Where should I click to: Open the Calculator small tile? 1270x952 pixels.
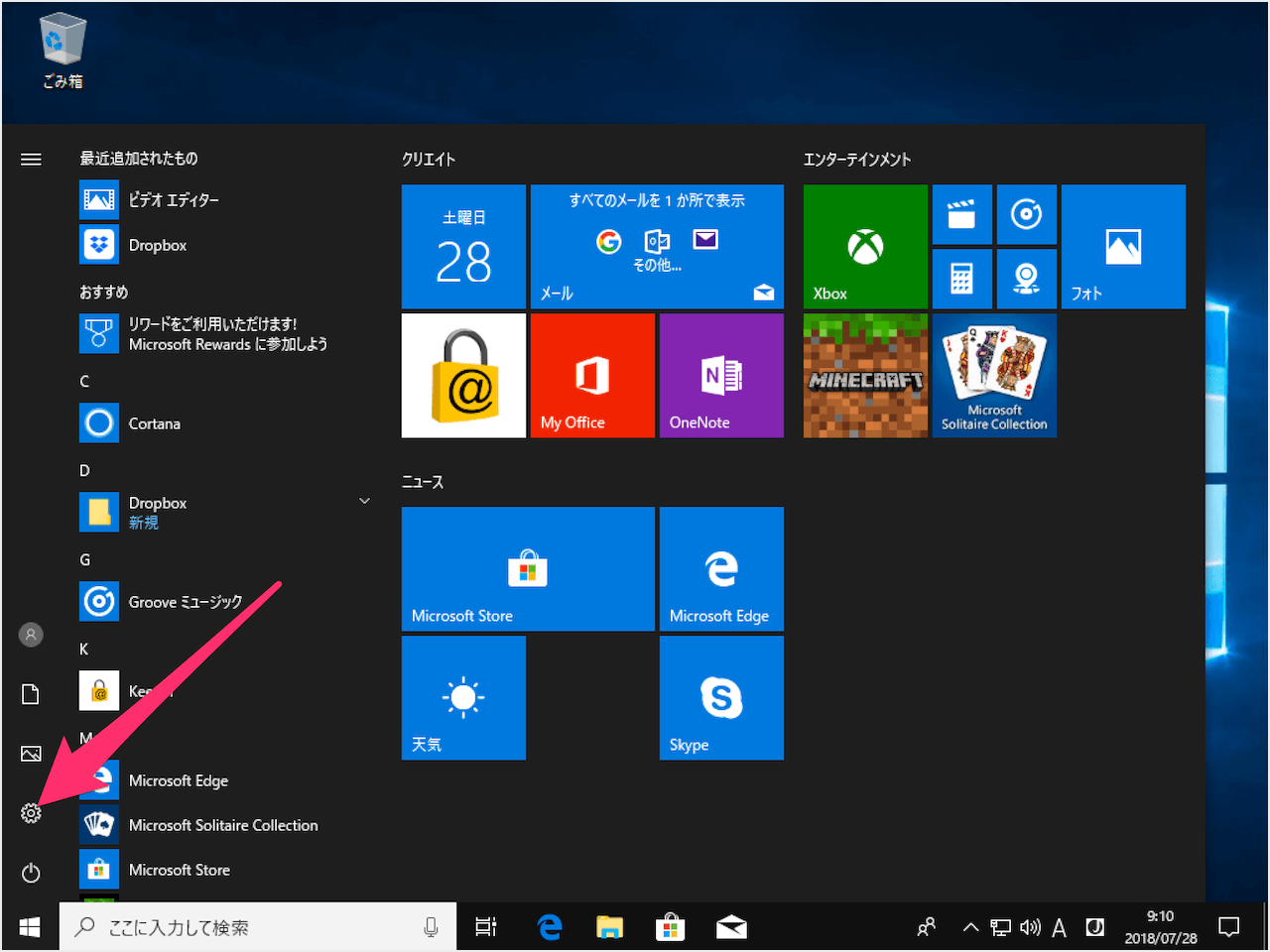click(961, 279)
